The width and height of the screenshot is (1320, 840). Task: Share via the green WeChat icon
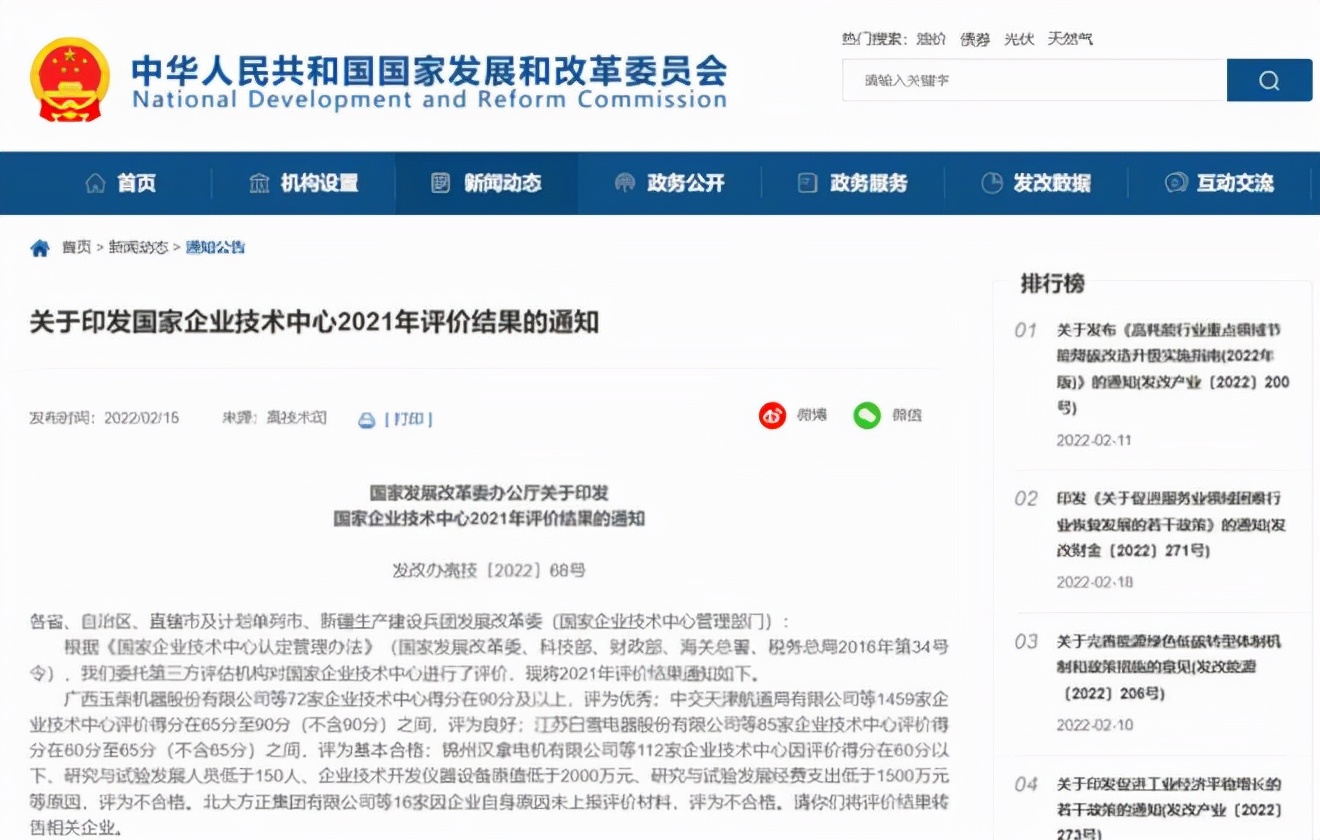coord(867,415)
